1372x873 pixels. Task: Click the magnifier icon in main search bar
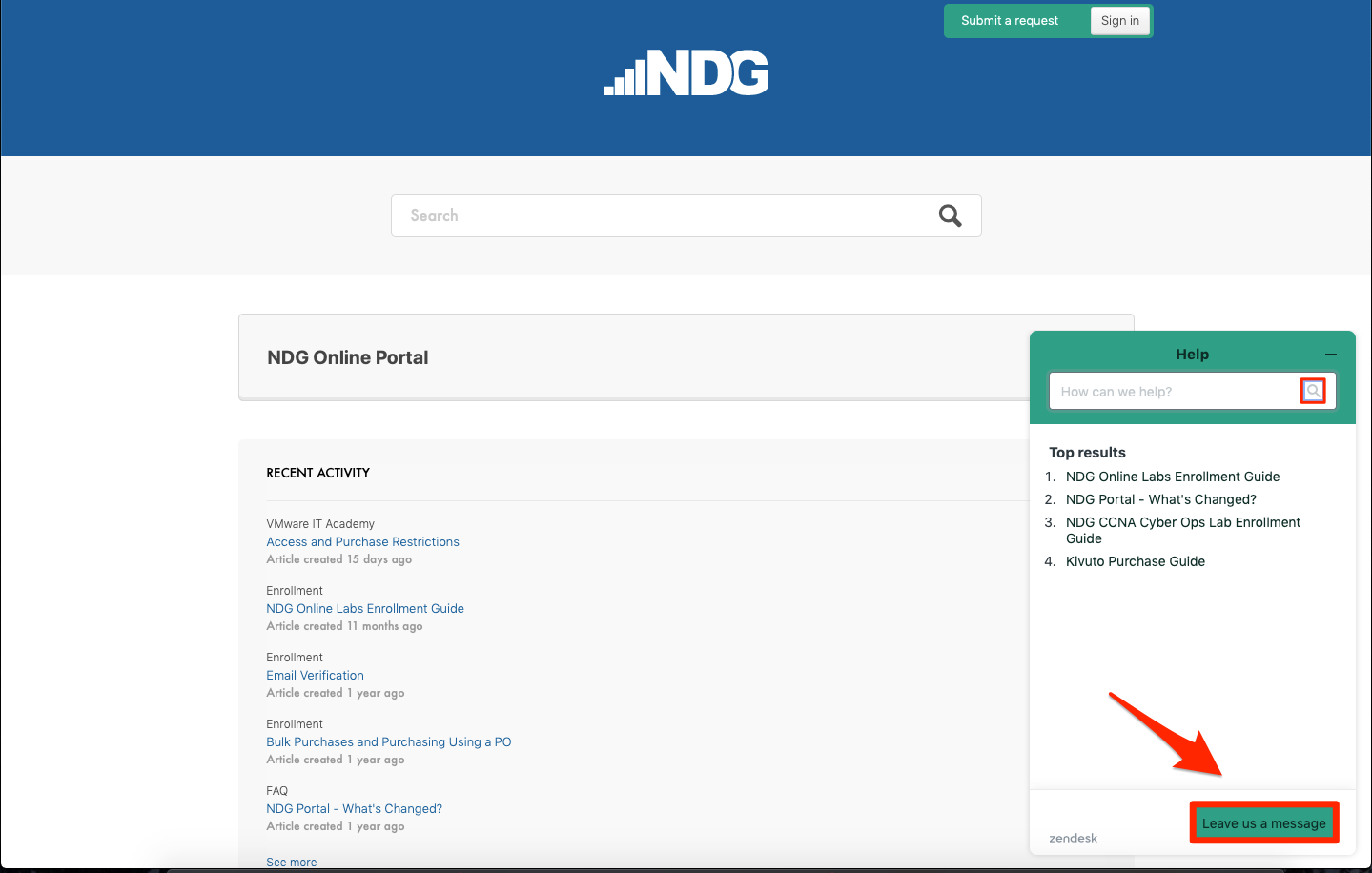(951, 215)
